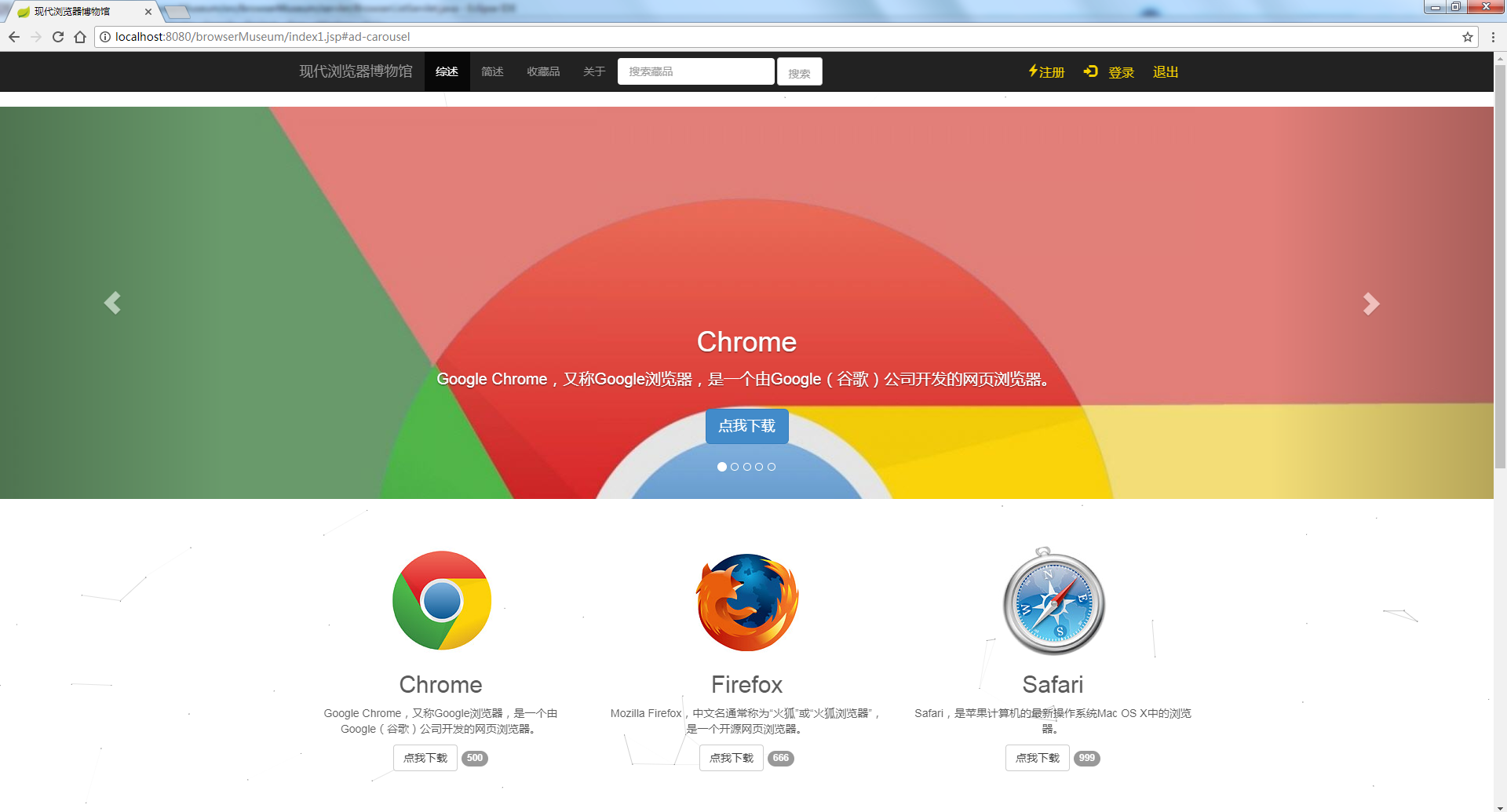The width and height of the screenshot is (1507, 812).
Task: Jump to the fourth carousel slide dot
Action: [x=759, y=467]
